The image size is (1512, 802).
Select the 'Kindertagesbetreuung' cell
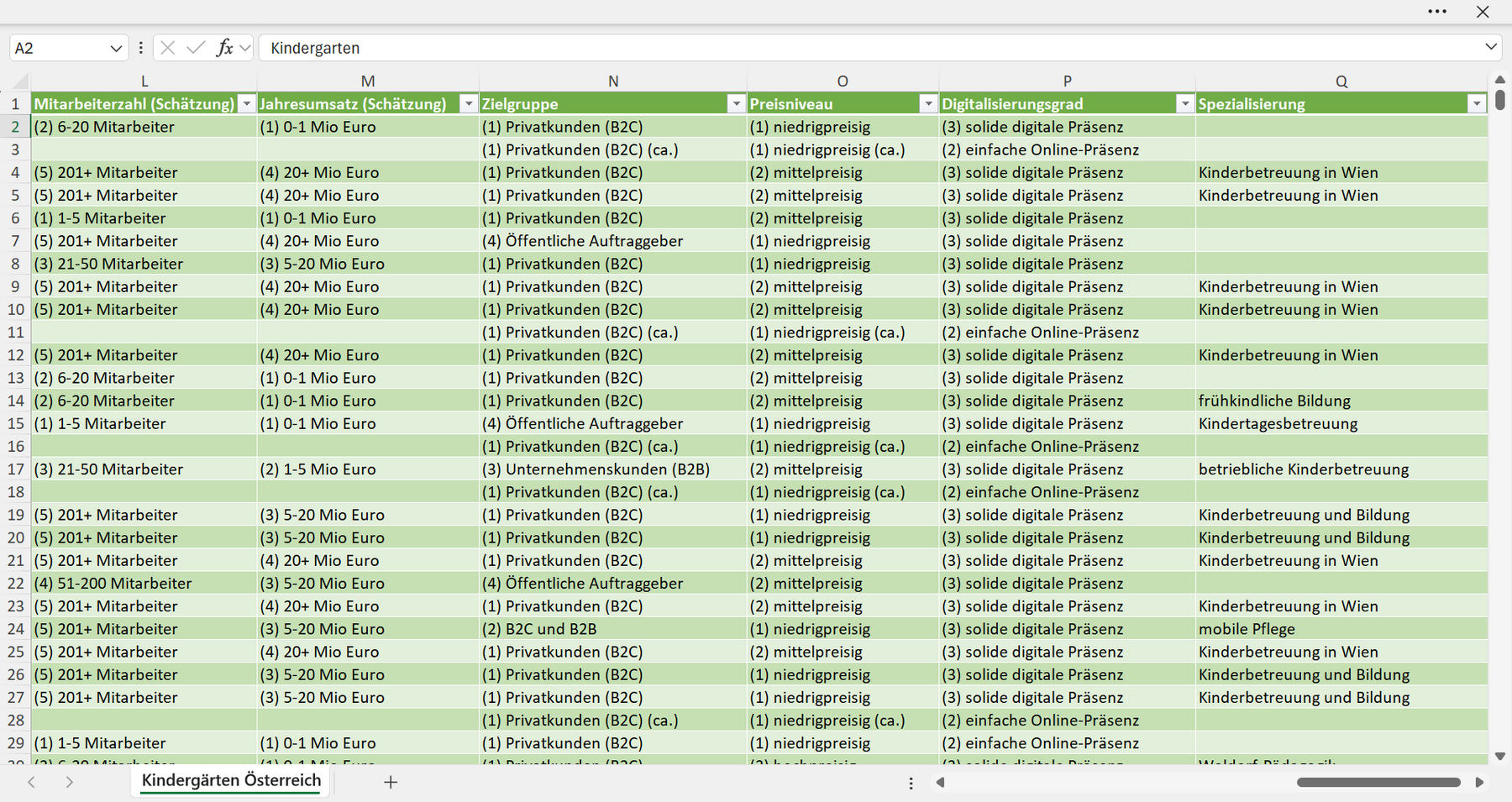[1341, 424]
